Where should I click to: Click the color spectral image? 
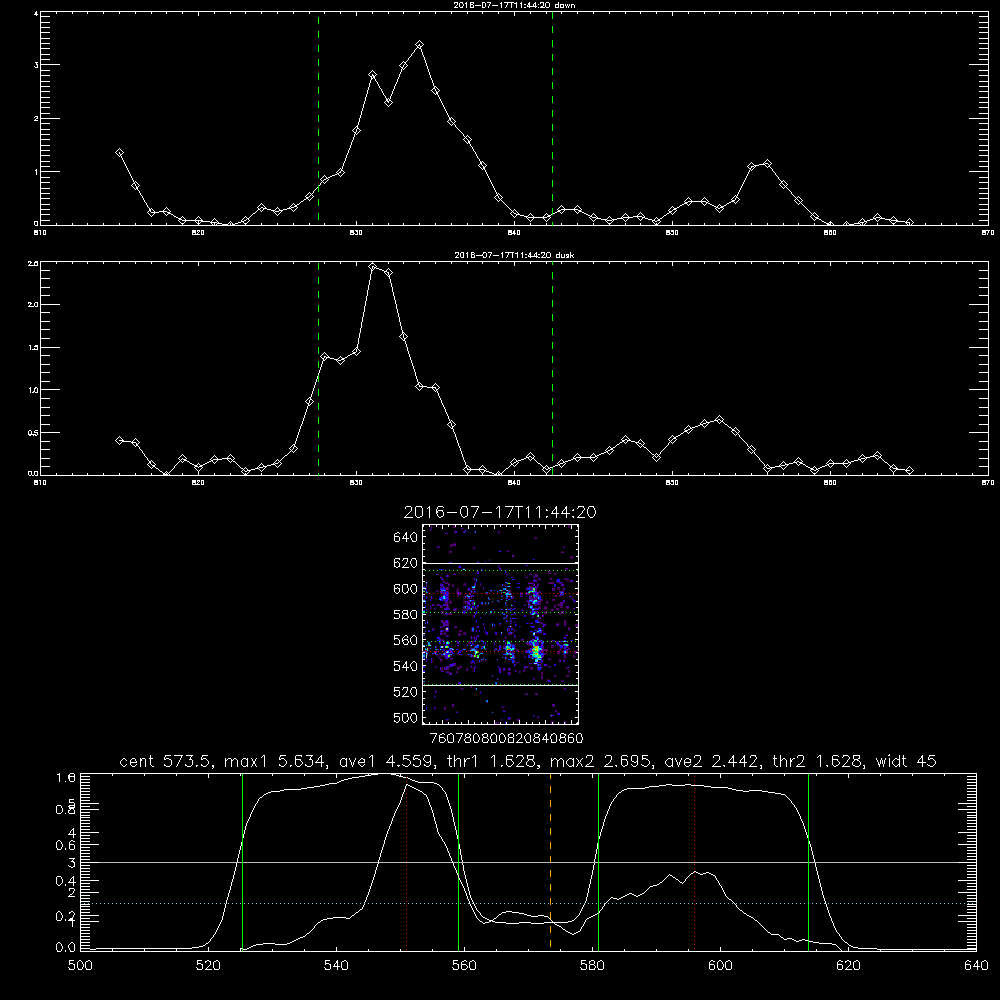[x=501, y=624]
